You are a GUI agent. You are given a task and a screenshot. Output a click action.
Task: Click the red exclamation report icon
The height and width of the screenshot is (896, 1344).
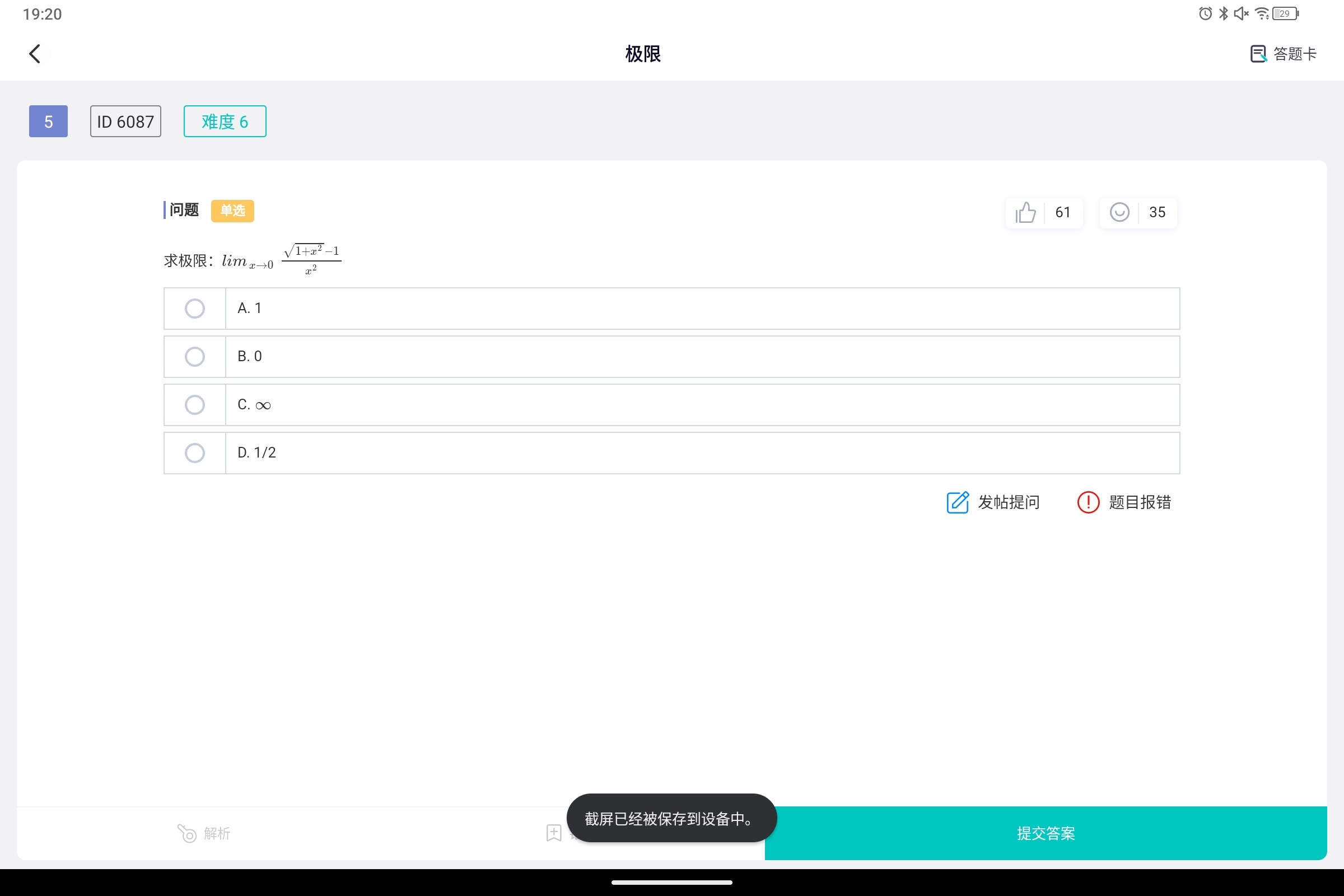[1088, 502]
